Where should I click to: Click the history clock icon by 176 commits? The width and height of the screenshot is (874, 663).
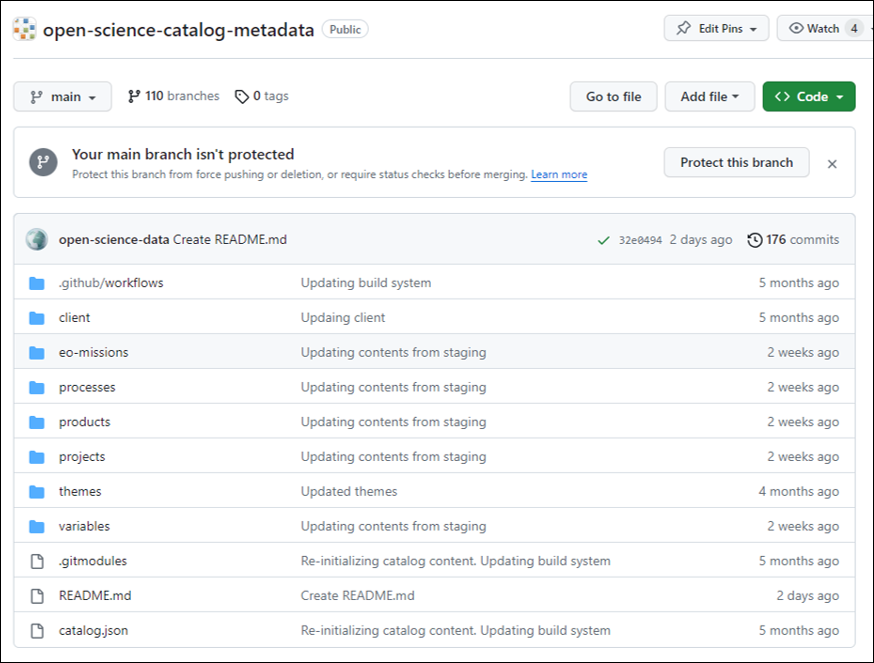point(755,240)
